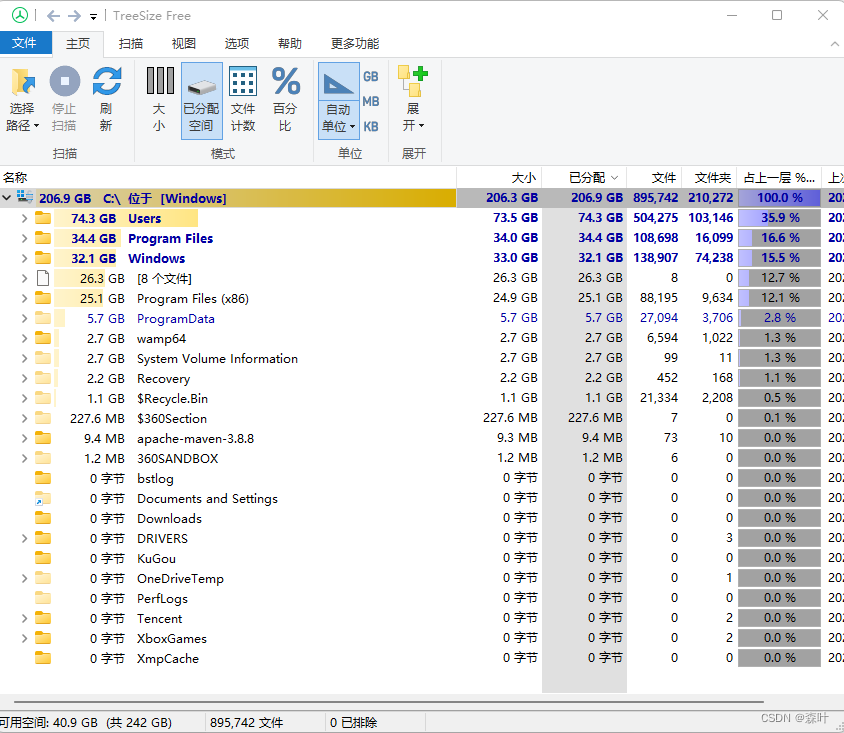
Task: Select the XboxGames folder row
Action: (x=422, y=638)
